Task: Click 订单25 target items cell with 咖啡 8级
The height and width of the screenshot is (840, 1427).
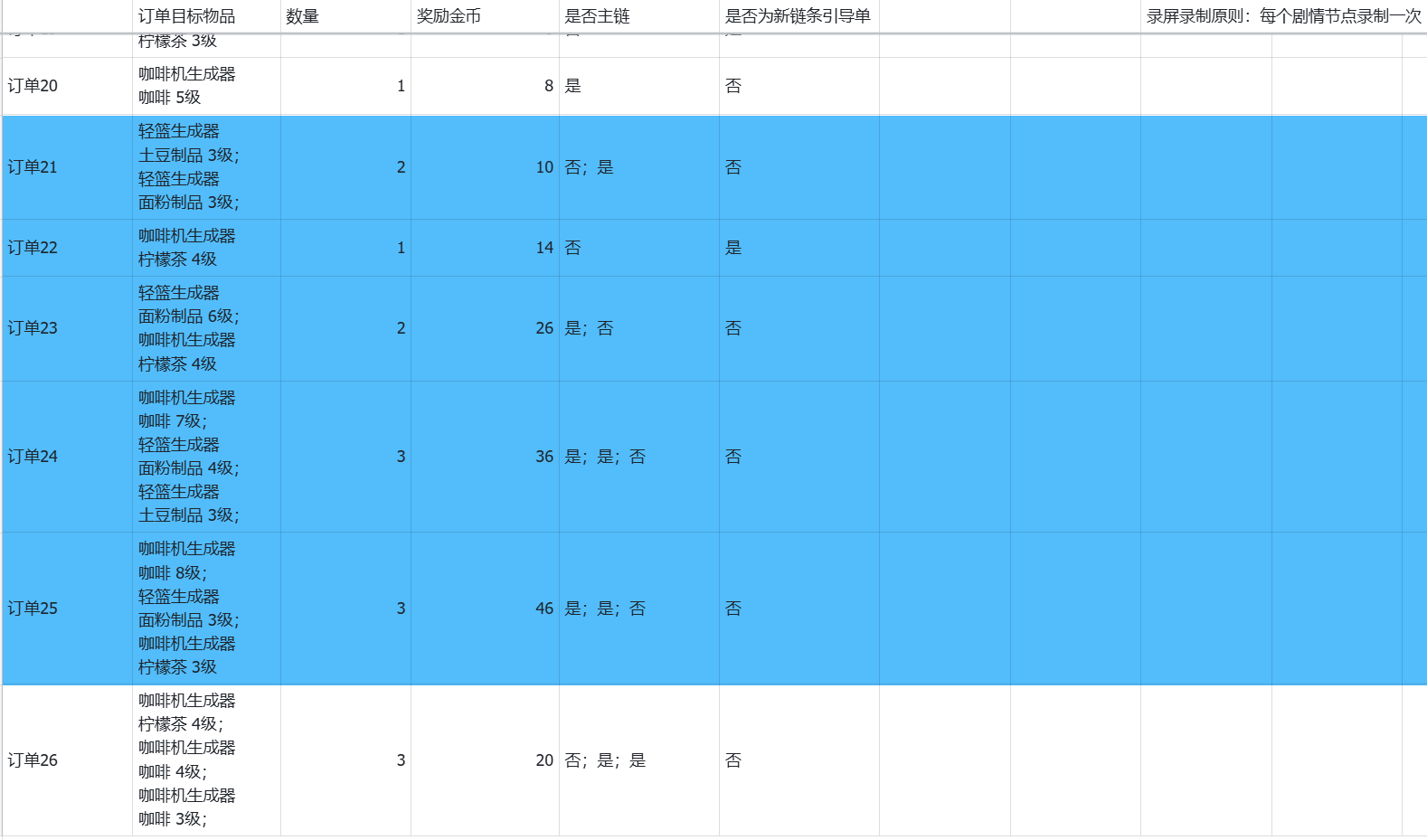Action: (206, 609)
